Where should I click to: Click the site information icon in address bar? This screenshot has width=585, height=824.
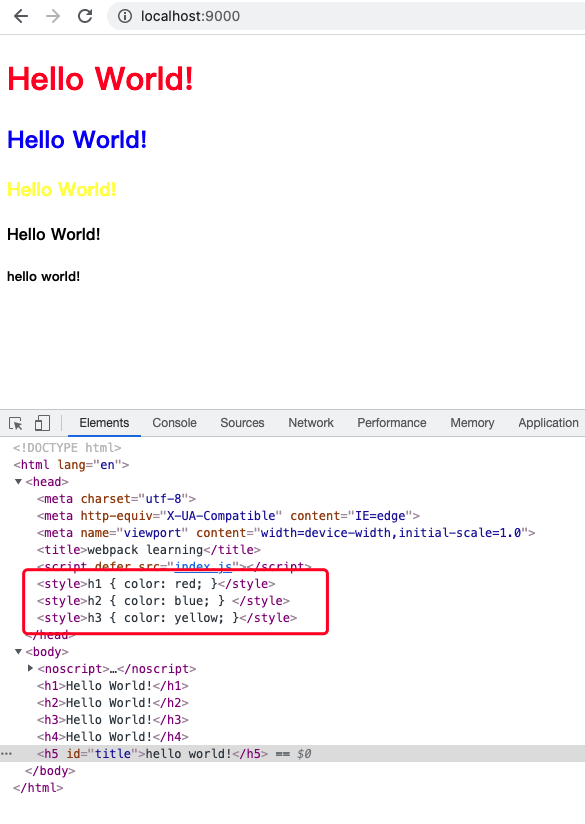[x=125, y=16]
